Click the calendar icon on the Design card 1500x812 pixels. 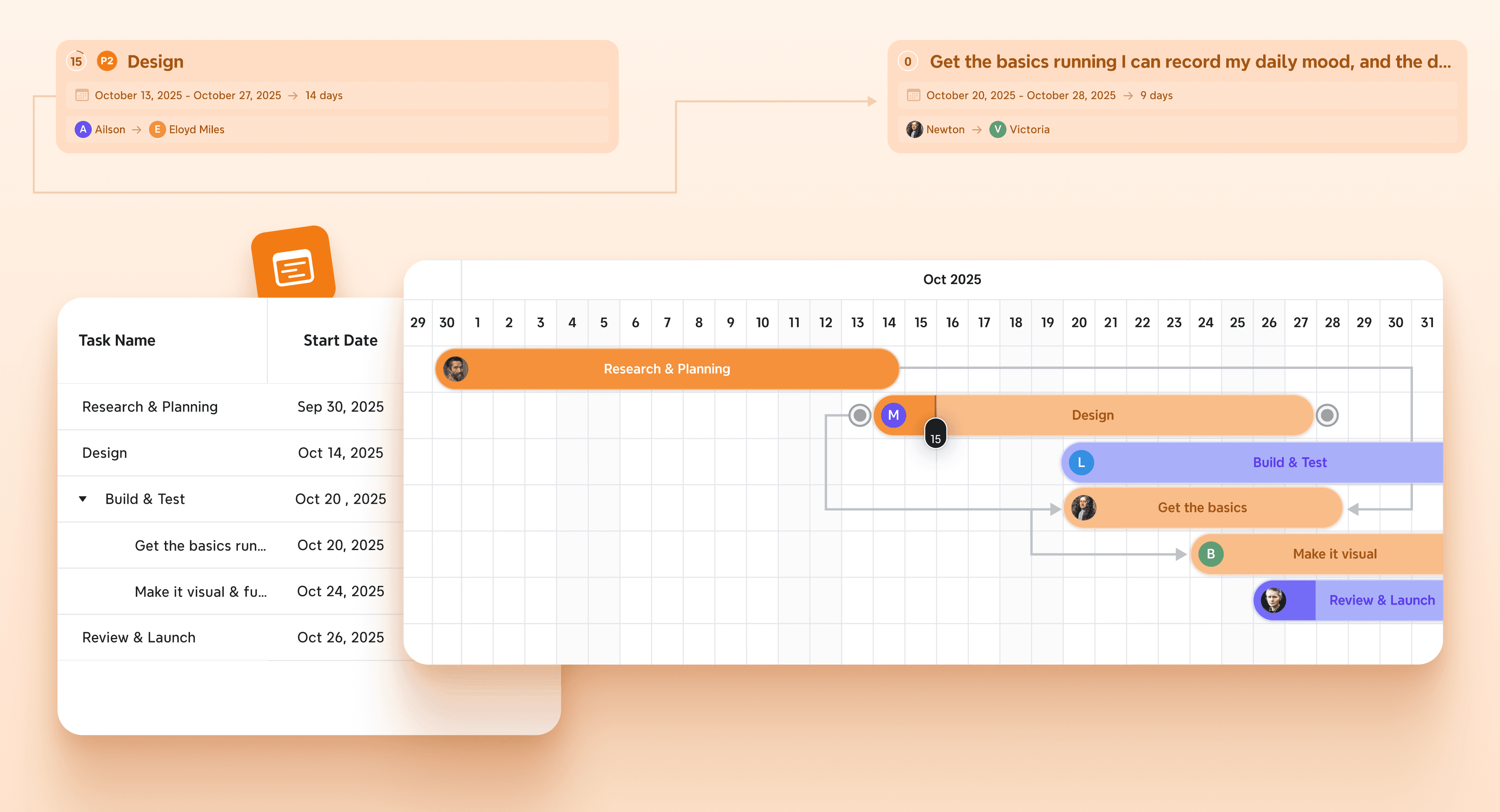click(x=82, y=95)
